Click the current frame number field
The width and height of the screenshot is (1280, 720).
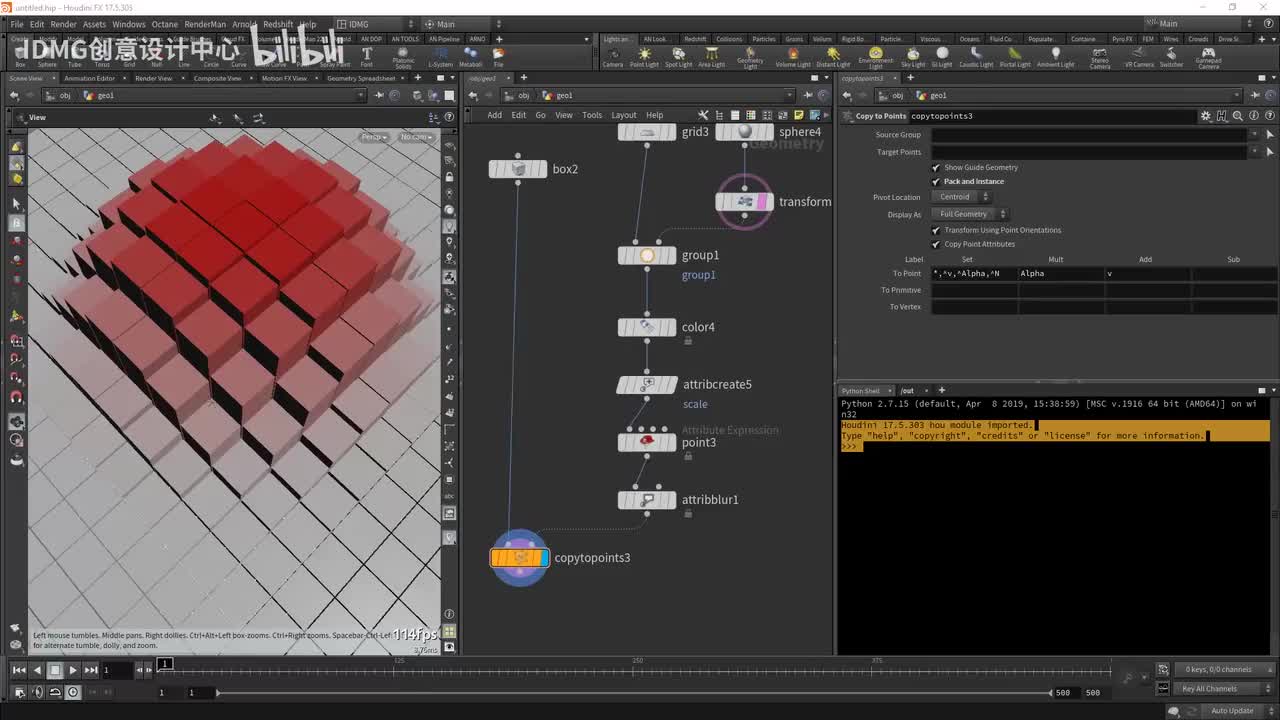click(x=117, y=670)
